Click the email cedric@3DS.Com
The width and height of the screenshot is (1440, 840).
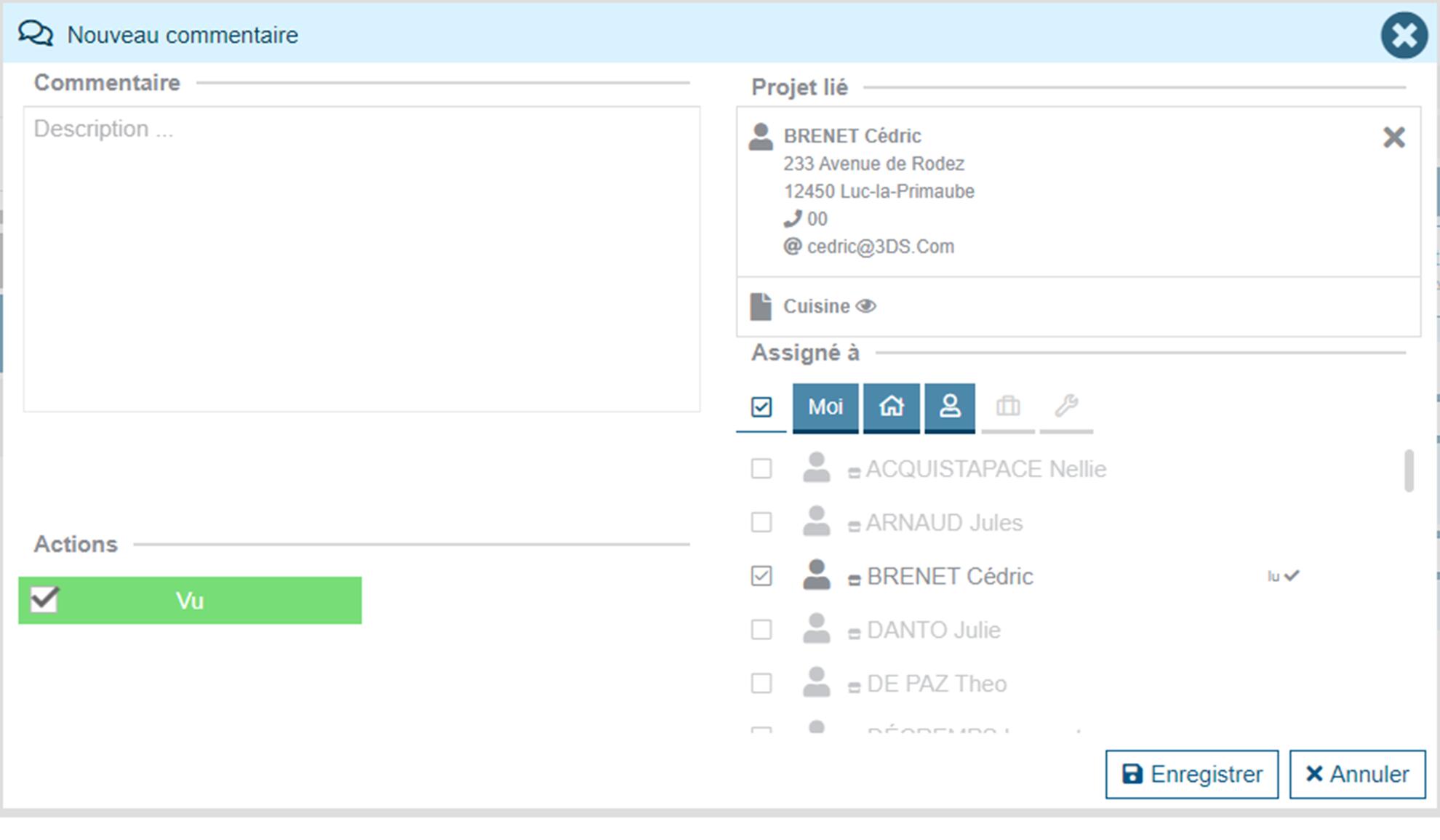tap(880, 247)
